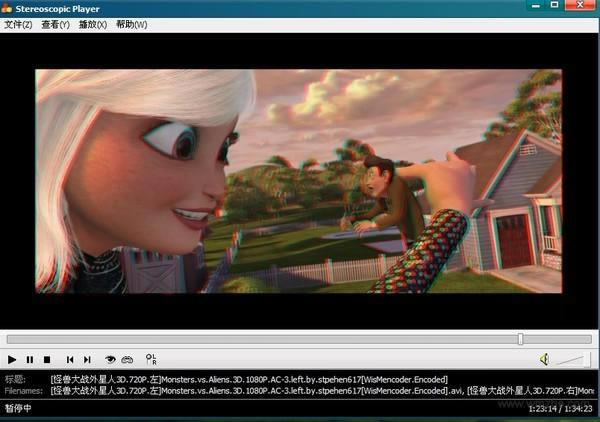Click the seek bar handle
600x422 pixels.
[520, 339]
